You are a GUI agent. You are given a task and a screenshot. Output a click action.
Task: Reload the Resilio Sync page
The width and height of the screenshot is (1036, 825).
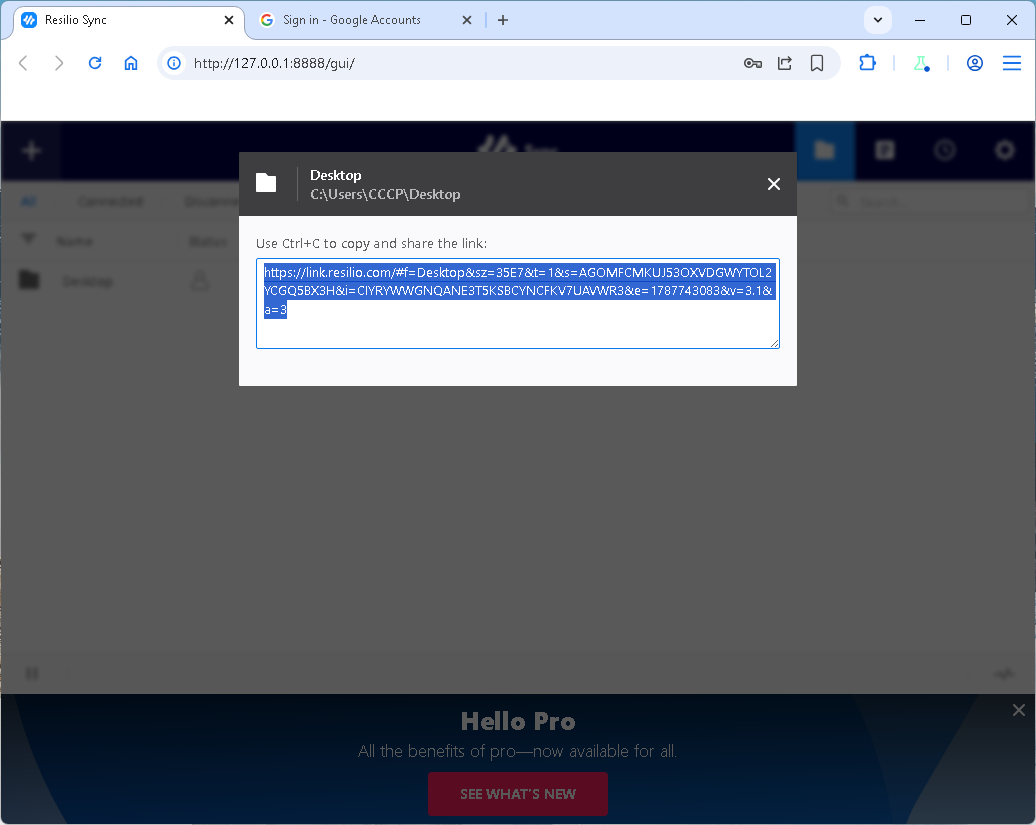[95, 63]
